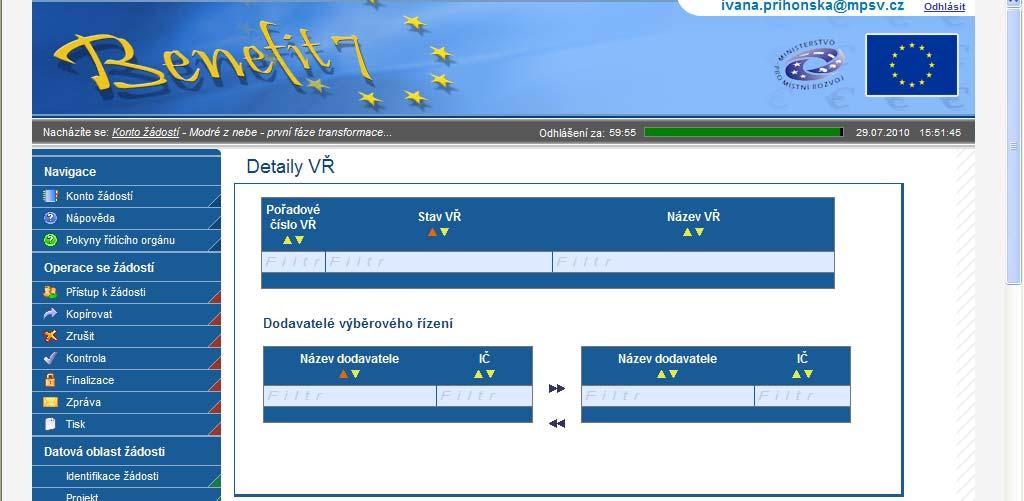Viewport: 1024px width, 501px height.
Task: Sort right table Název dodavatele descending
Action: (673, 374)
